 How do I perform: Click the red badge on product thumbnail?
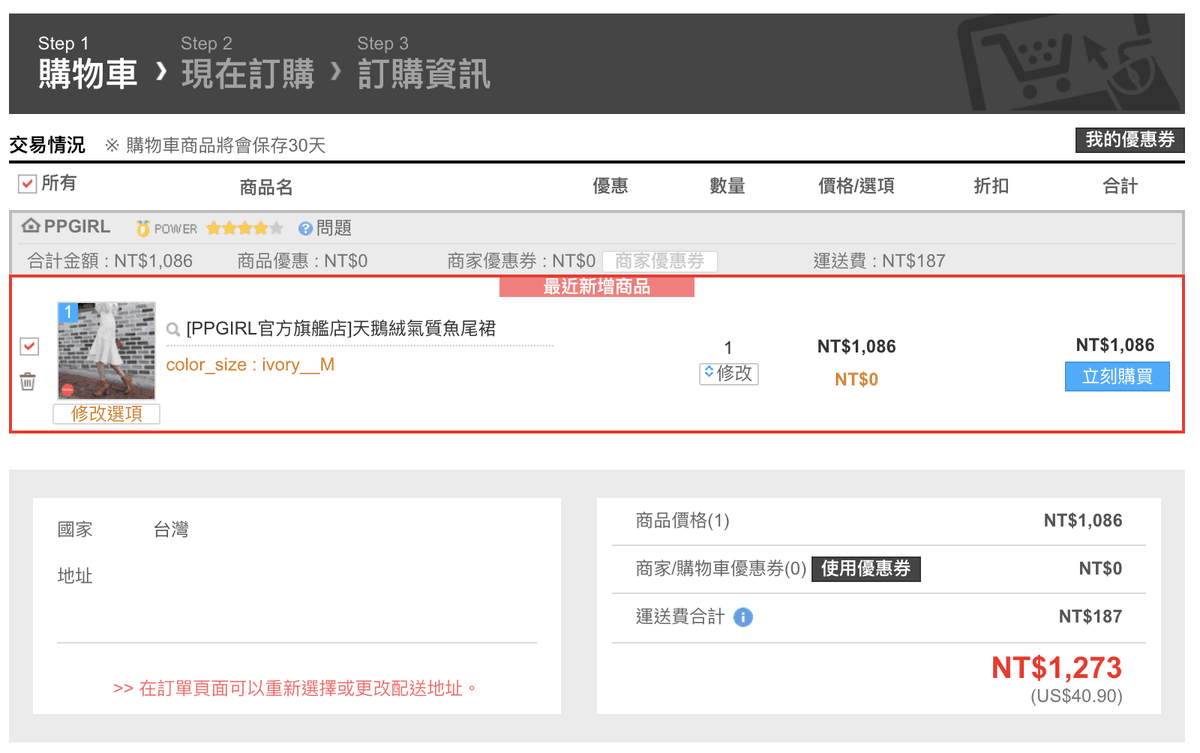tap(67, 389)
